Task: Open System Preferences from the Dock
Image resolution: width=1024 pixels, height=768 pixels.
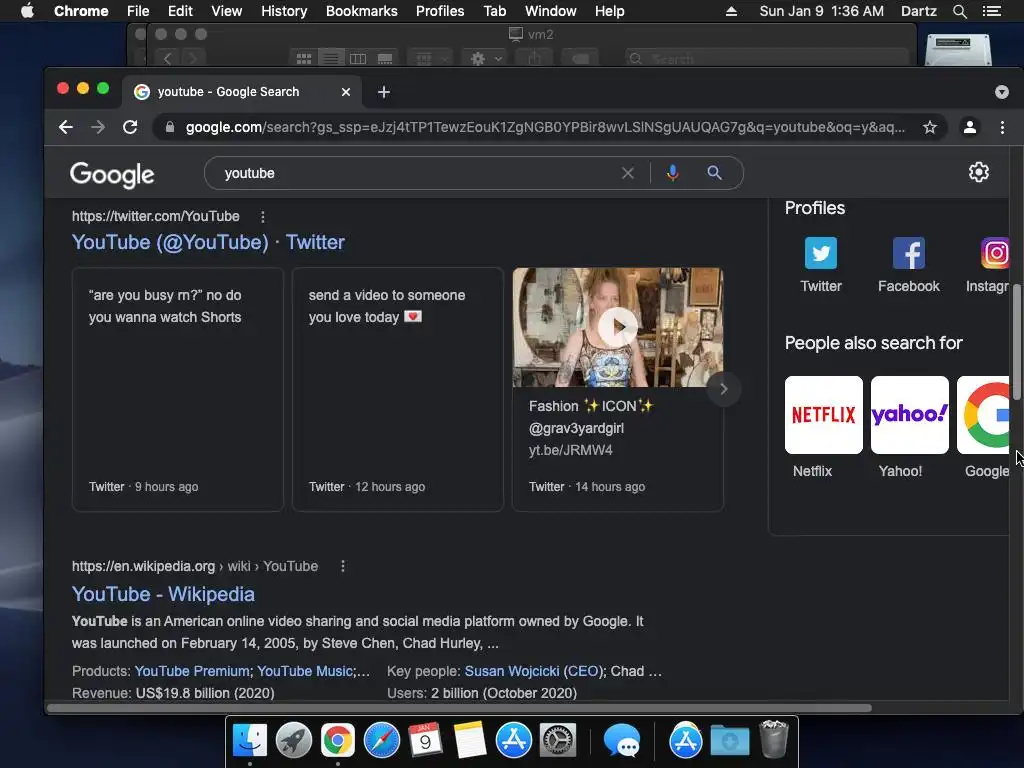Action: pos(558,741)
